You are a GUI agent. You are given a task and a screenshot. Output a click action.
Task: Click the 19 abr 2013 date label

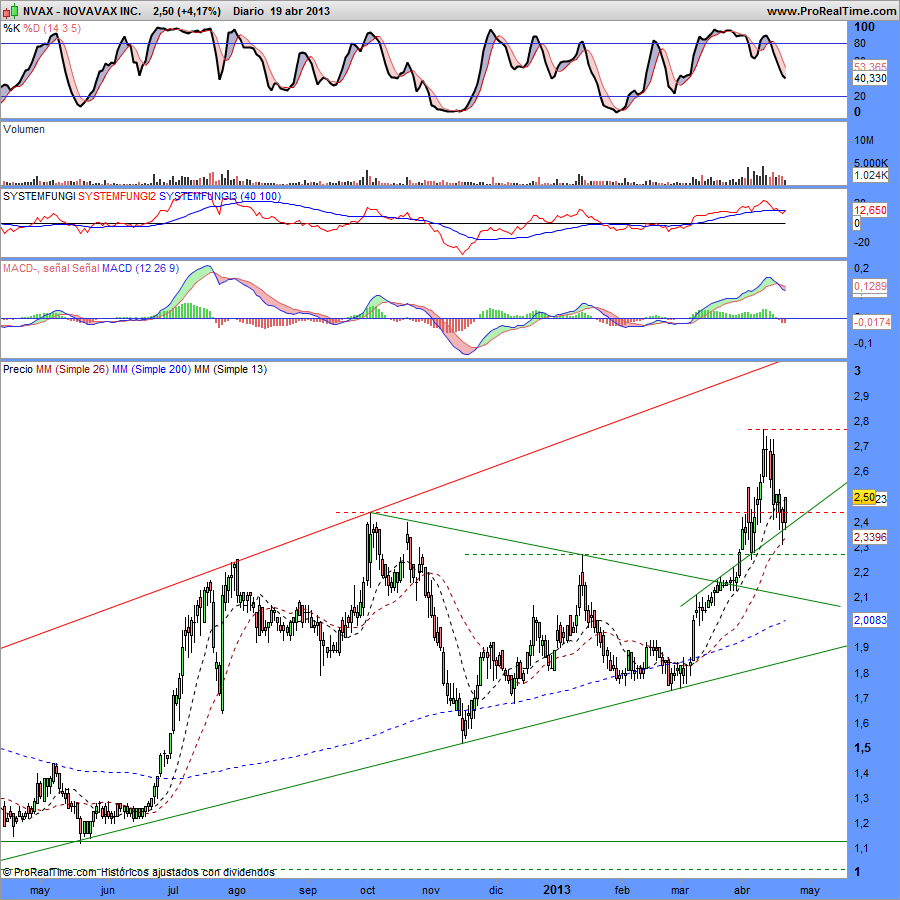point(300,11)
